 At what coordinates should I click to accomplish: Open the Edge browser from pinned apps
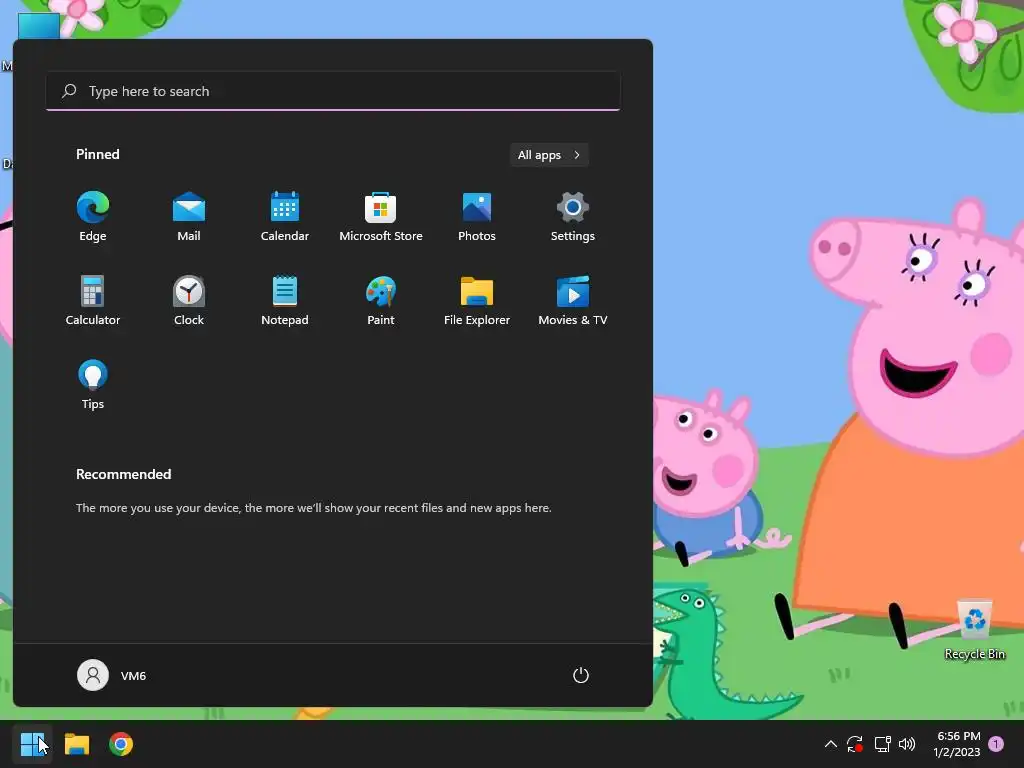coord(93,217)
